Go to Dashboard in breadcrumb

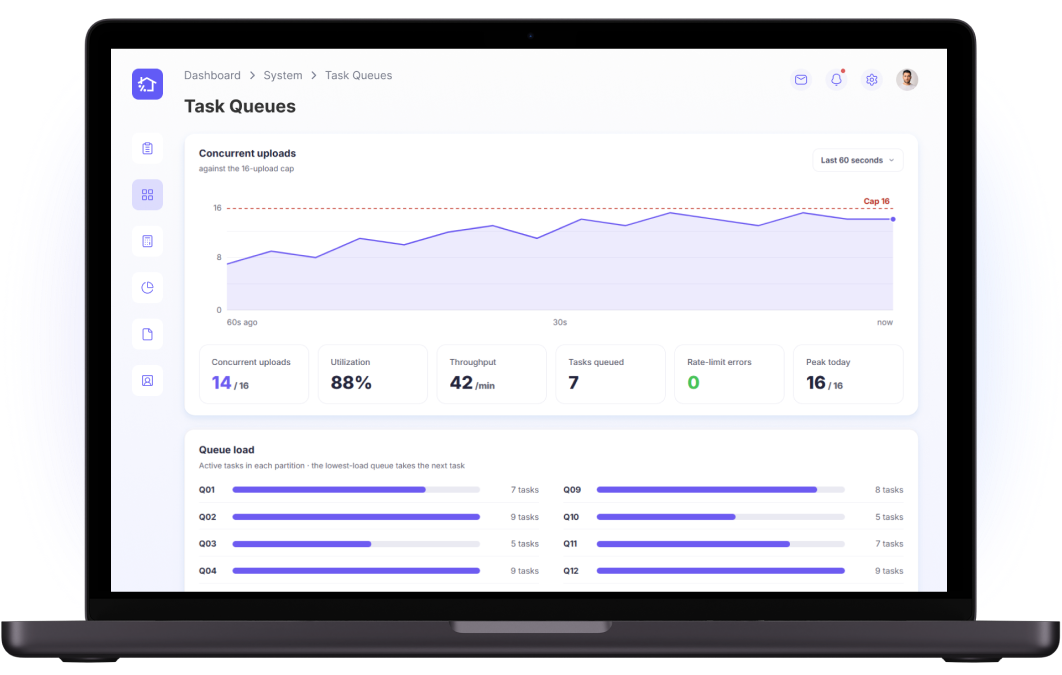pyautogui.click(x=212, y=75)
